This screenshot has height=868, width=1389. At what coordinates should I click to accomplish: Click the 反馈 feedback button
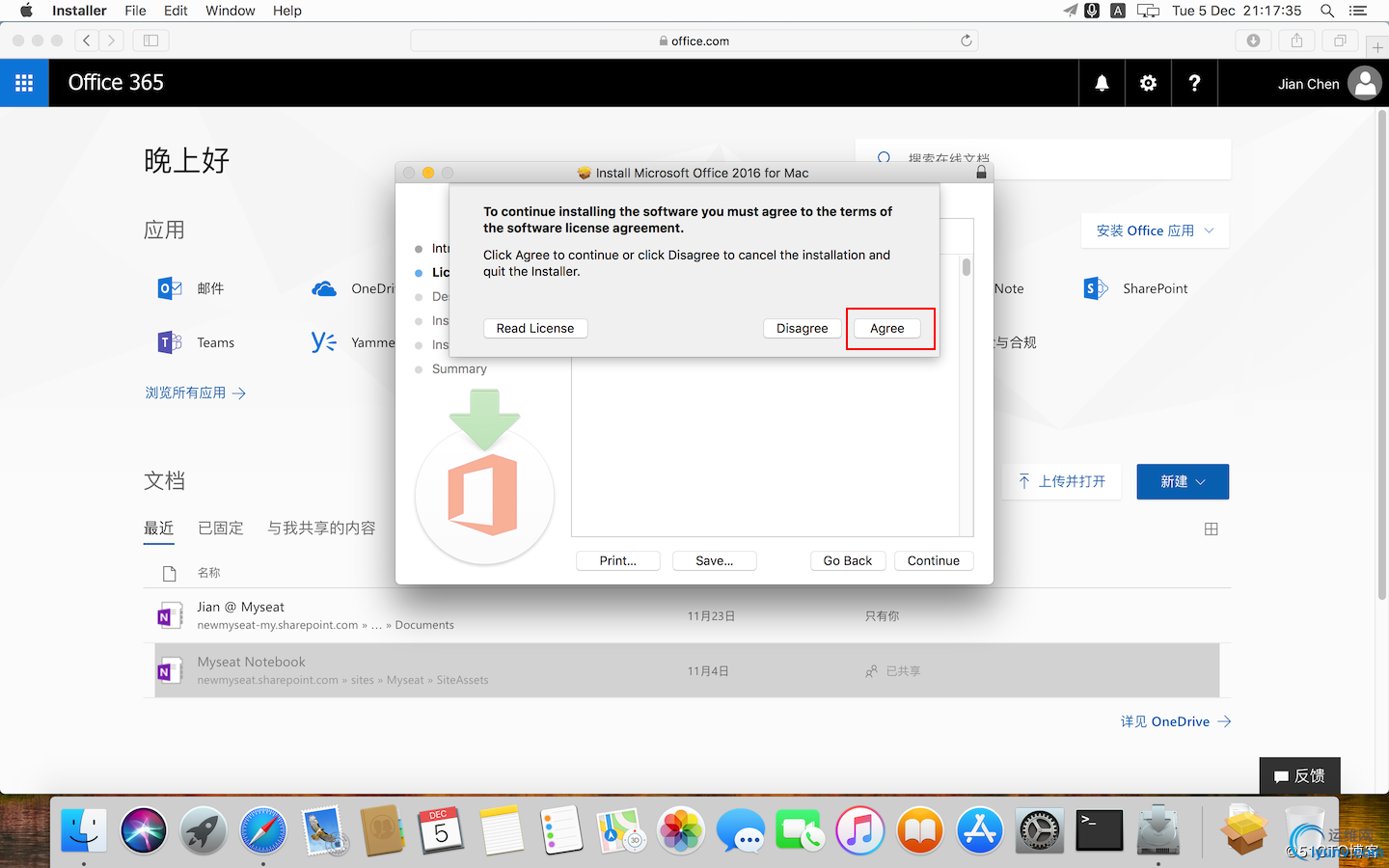point(1299,775)
